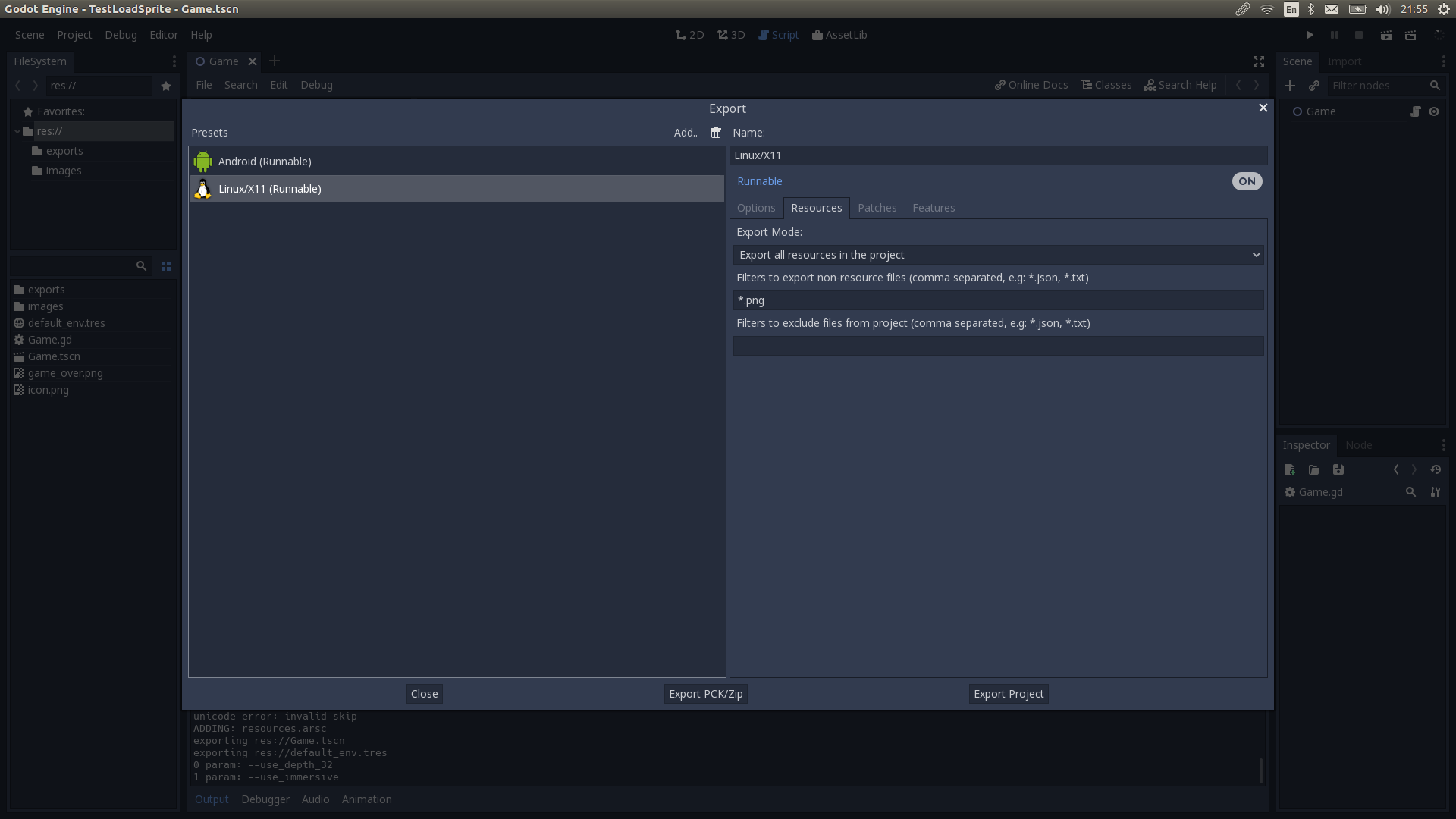Toggle the Runnable switch for Linux/X11
1456x819 pixels.
[1246, 181]
